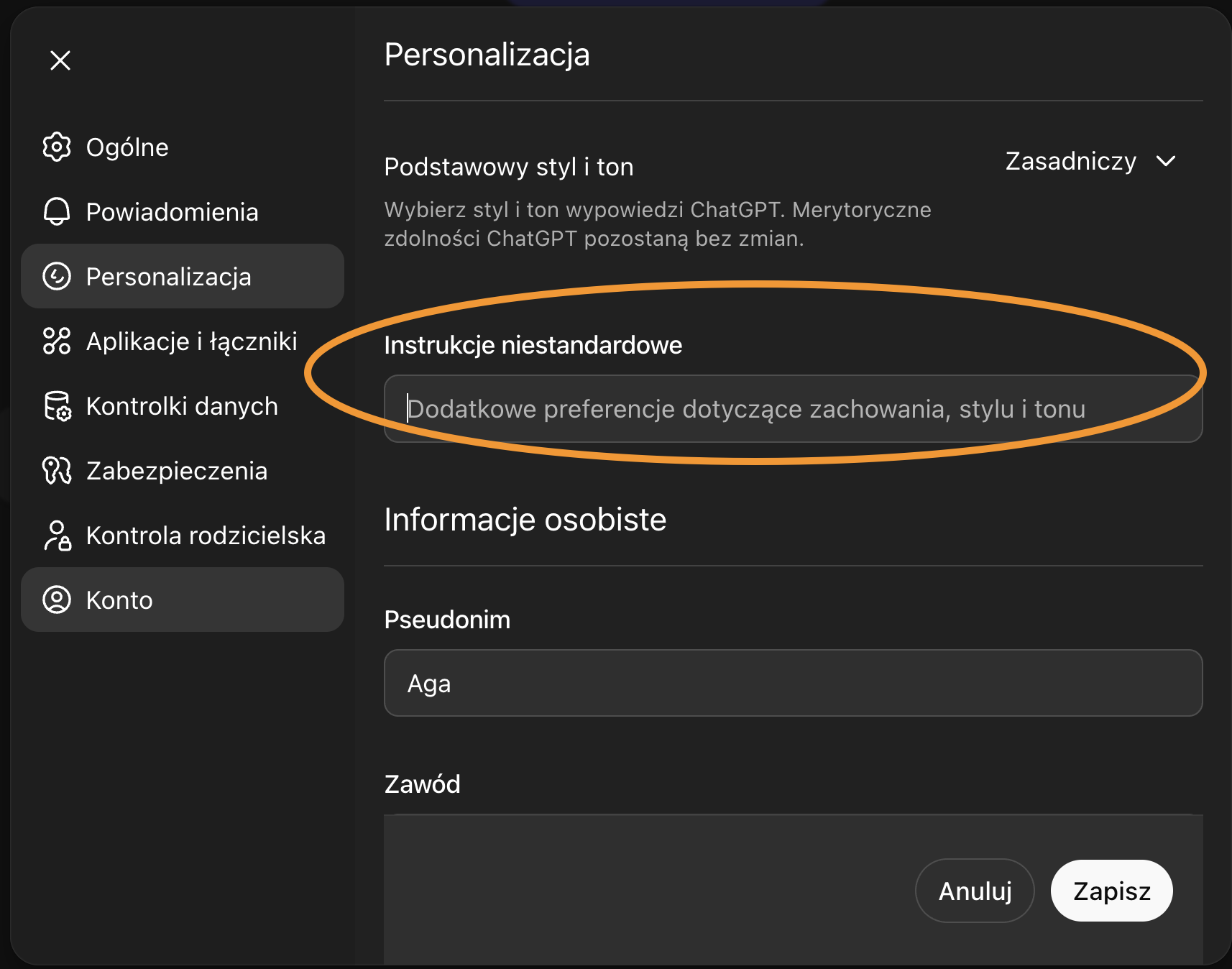Viewport: 1232px width, 969px height.
Task: Switch to the Powiadomienia settings section
Action: tap(172, 211)
